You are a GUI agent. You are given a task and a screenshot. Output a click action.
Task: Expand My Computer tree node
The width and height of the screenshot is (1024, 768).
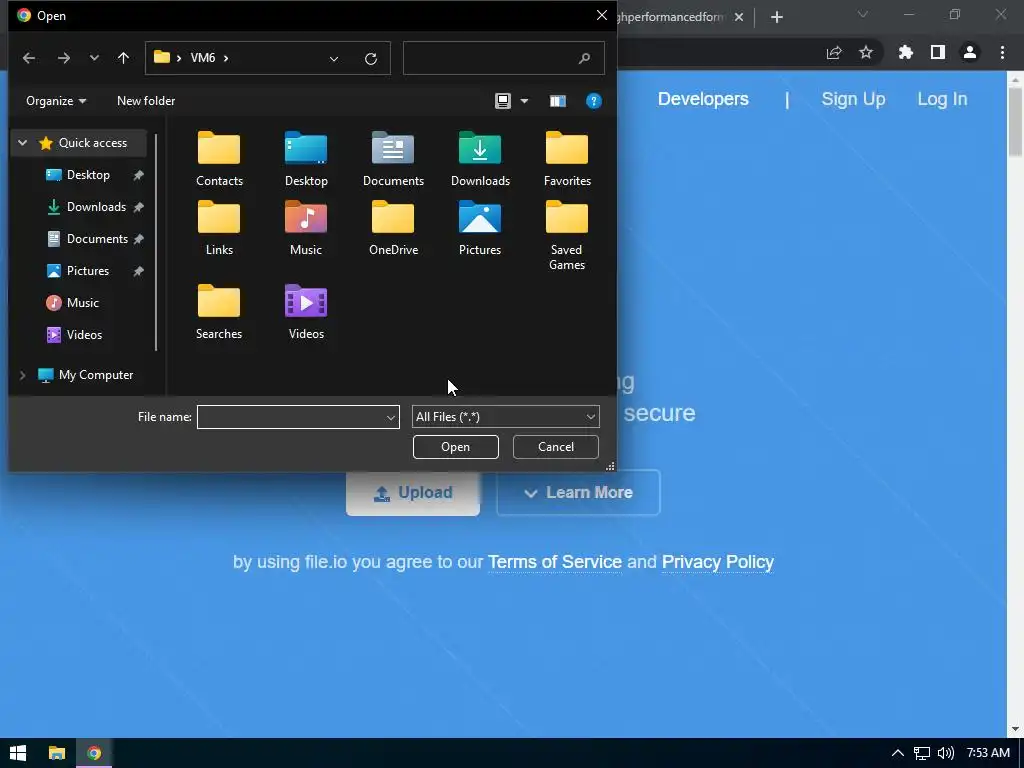[x=22, y=375]
